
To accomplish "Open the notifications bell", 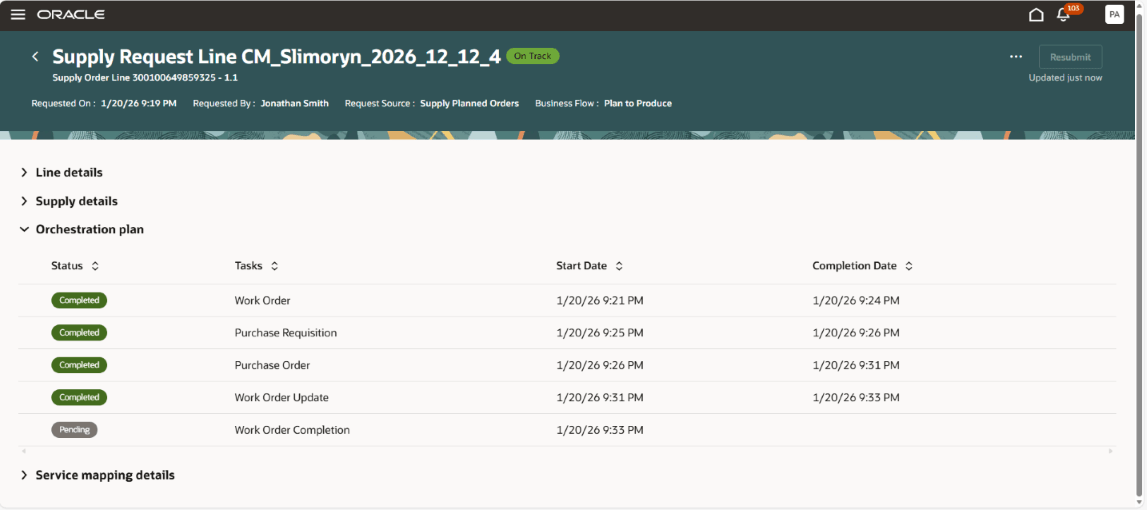I will click(x=1064, y=15).
